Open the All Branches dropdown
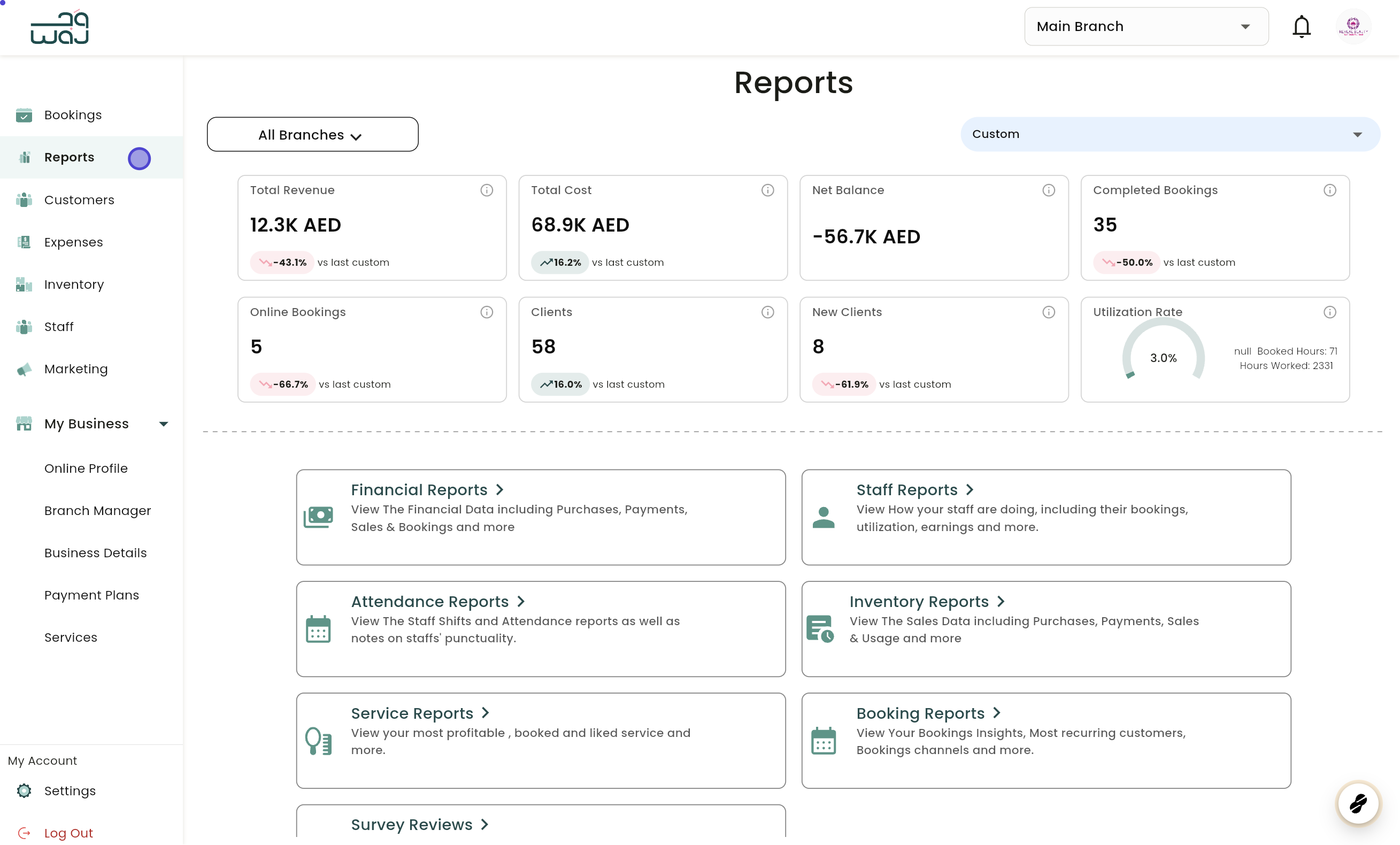This screenshot has height=845, width=1400. (312, 134)
